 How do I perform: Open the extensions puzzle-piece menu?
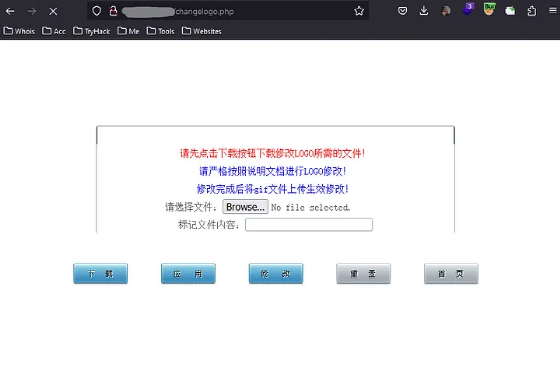coord(532,11)
